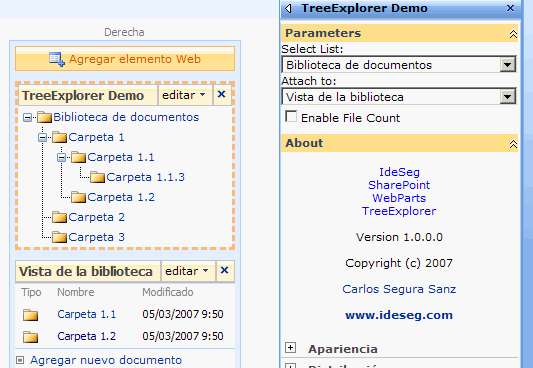Image resolution: width=533 pixels, height=368 pixels.
Task: Collapse the Parameters section
Action: (513, 34)
